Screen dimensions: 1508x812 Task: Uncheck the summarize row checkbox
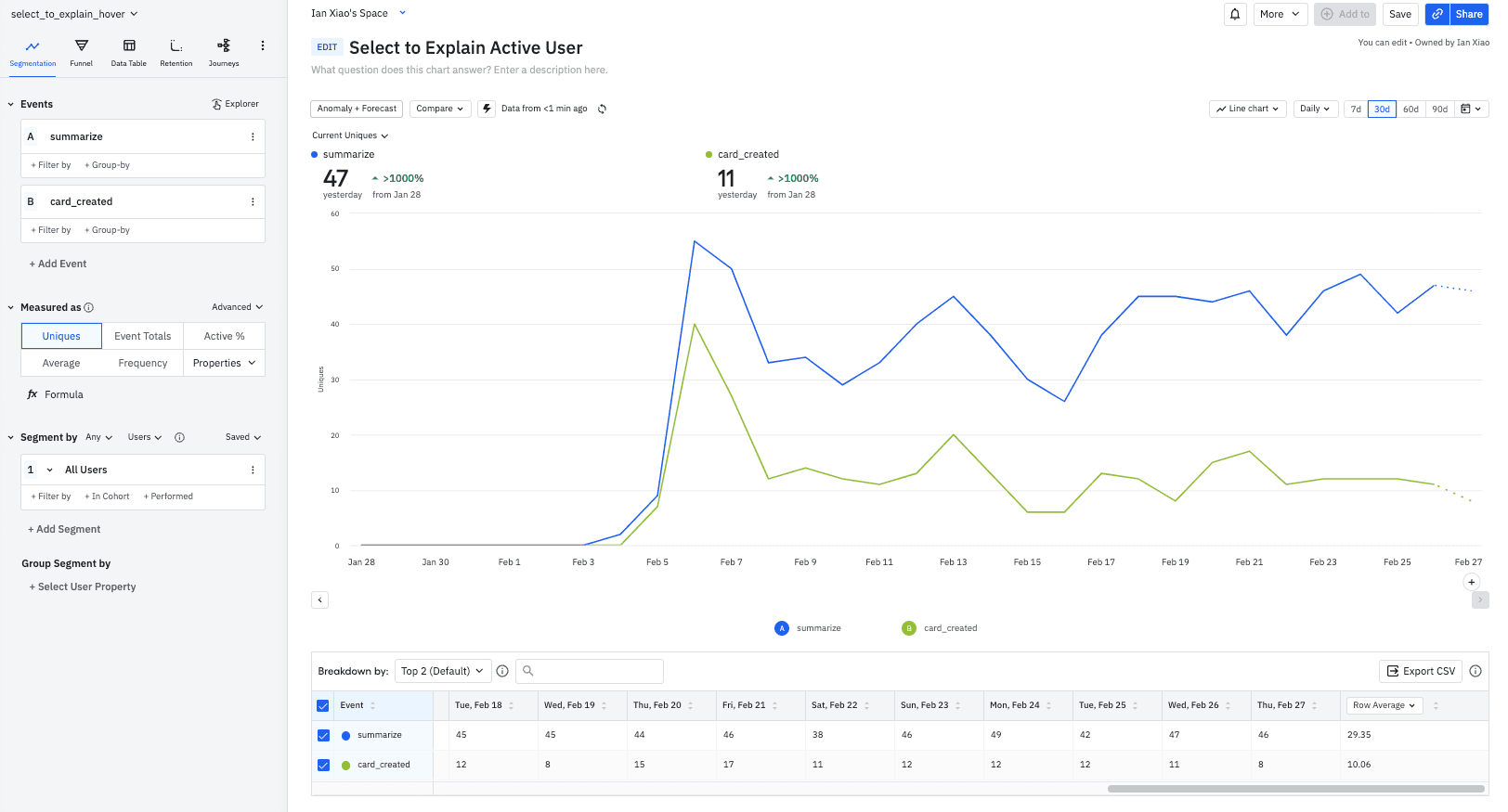(323, 735)
